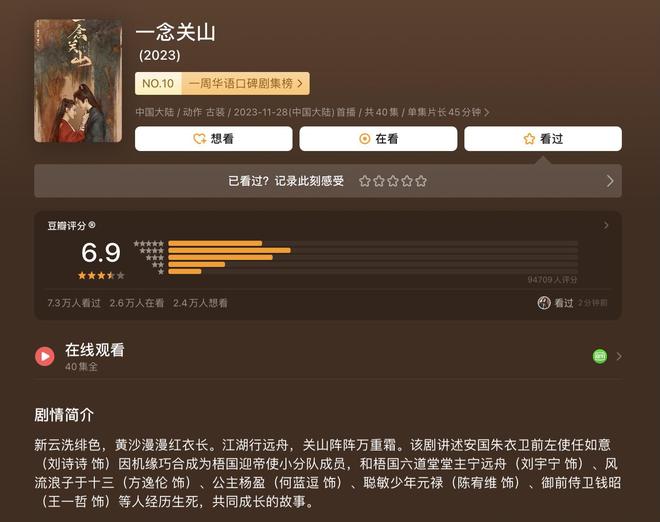Open the 一念关山 poster thumbnail

point(78,81)
